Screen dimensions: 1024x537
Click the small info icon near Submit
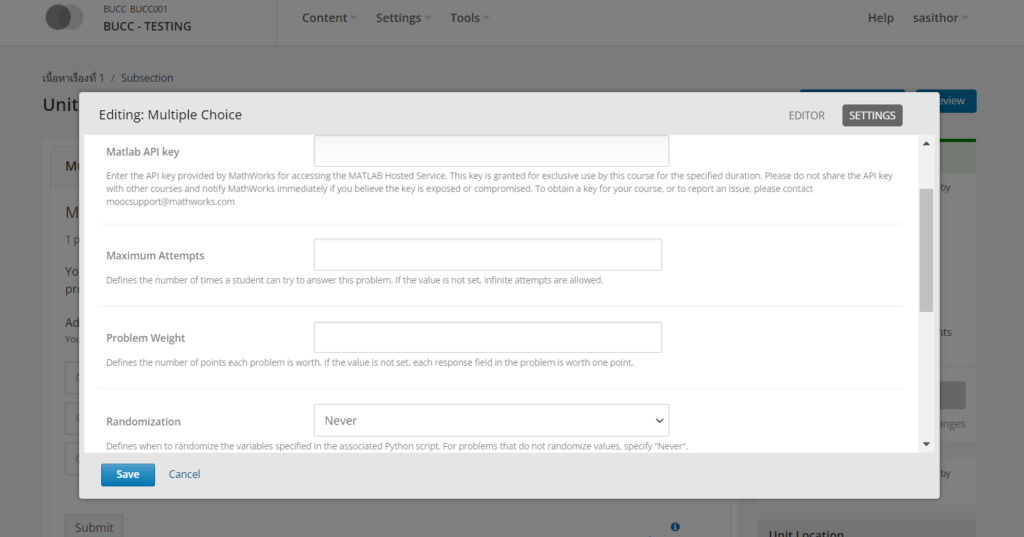pyautogui.click(x=675, y=526)
